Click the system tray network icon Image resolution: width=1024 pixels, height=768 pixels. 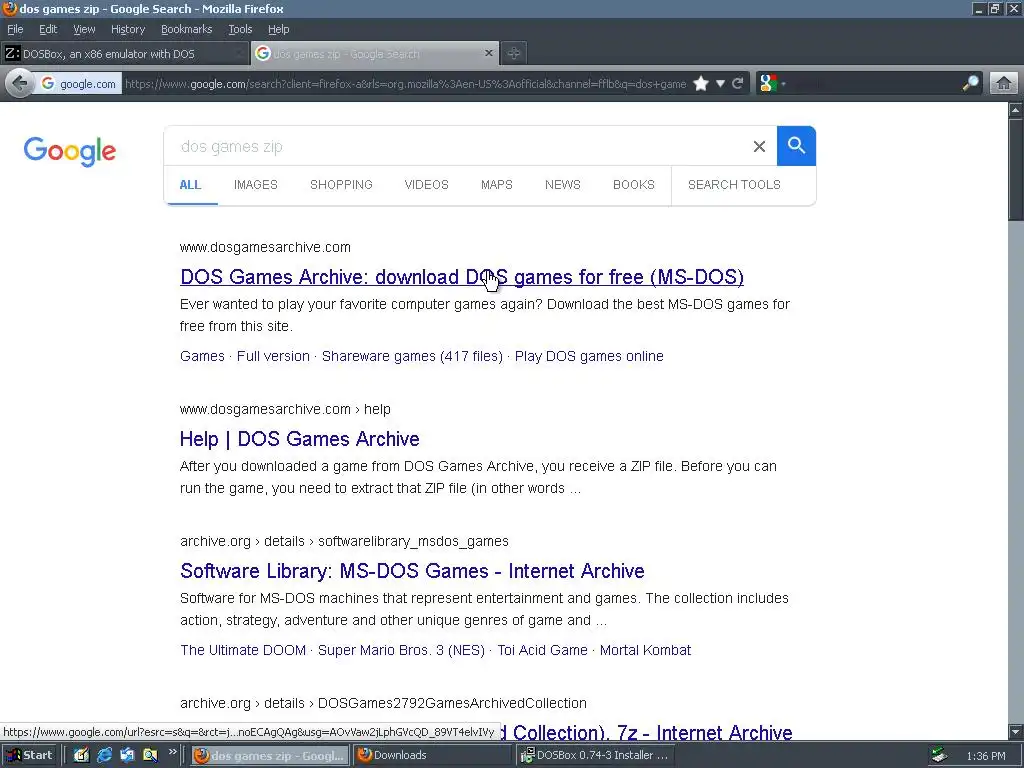tap(940, 756)
